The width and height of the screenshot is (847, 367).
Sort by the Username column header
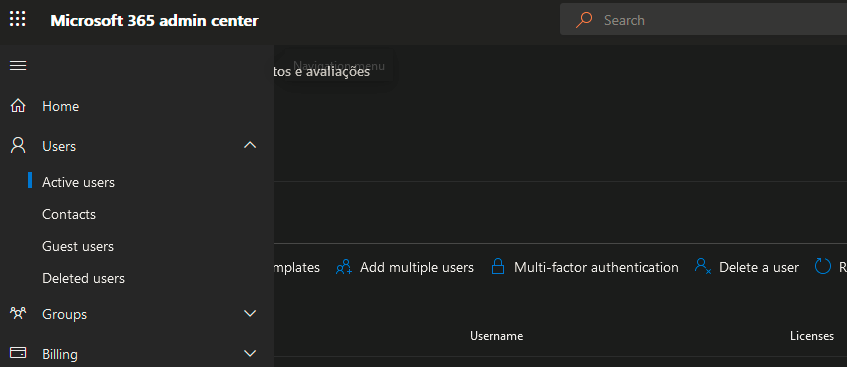tap(496, 336)
